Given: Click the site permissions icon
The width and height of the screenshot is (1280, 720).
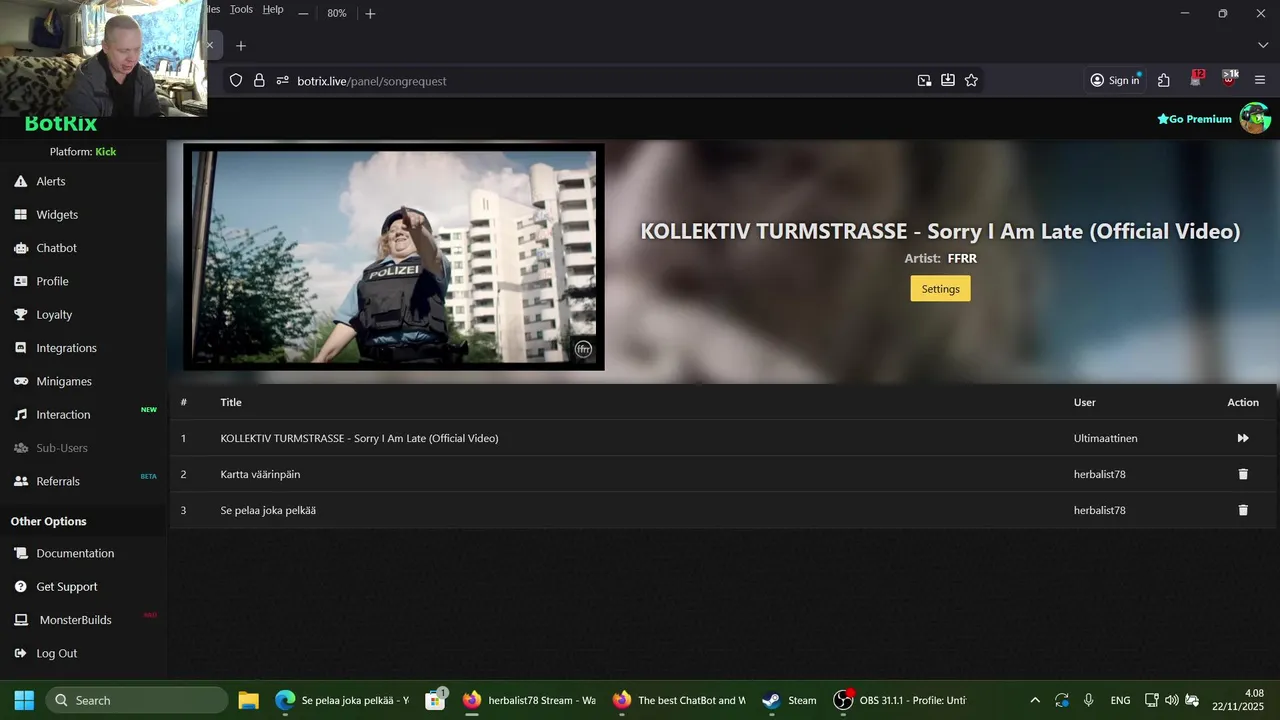Looking at the screenshot, I should (283, 81).
